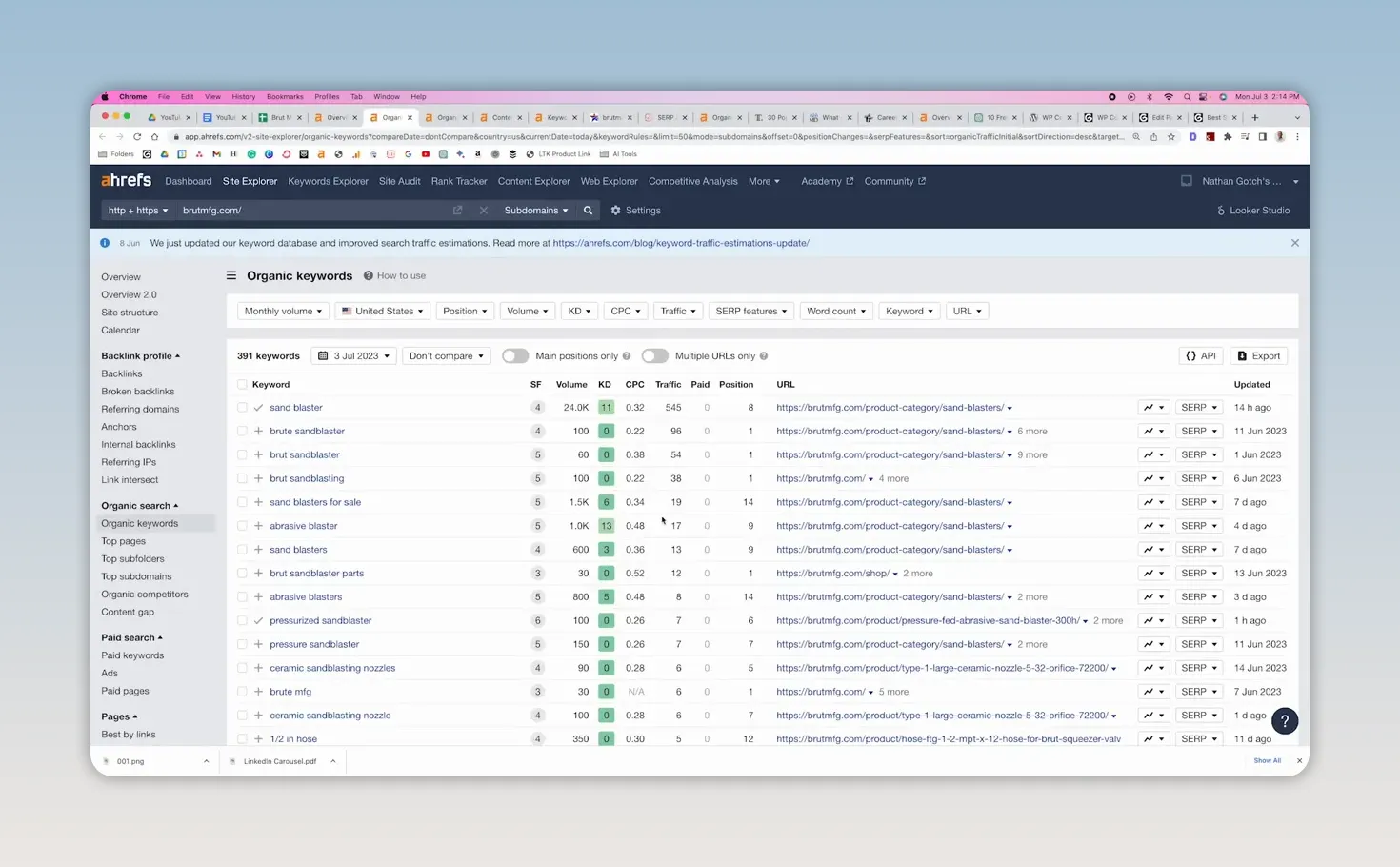
Task: Check the abrasive blasters row checkbox
Action: pos(242,597)
